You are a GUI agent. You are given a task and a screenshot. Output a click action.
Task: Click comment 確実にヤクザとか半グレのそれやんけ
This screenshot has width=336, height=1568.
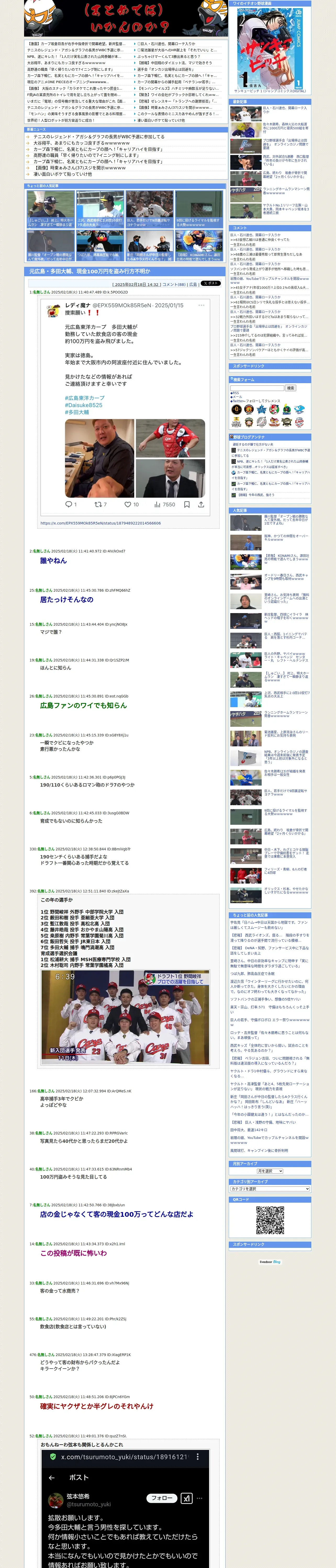coord(97,1406)
